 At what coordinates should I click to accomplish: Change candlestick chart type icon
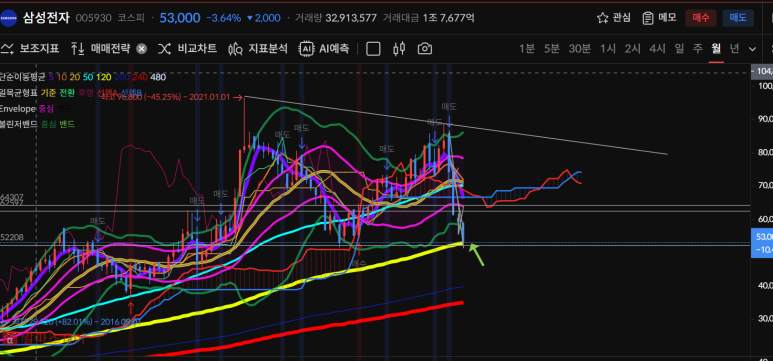(399, 48)
